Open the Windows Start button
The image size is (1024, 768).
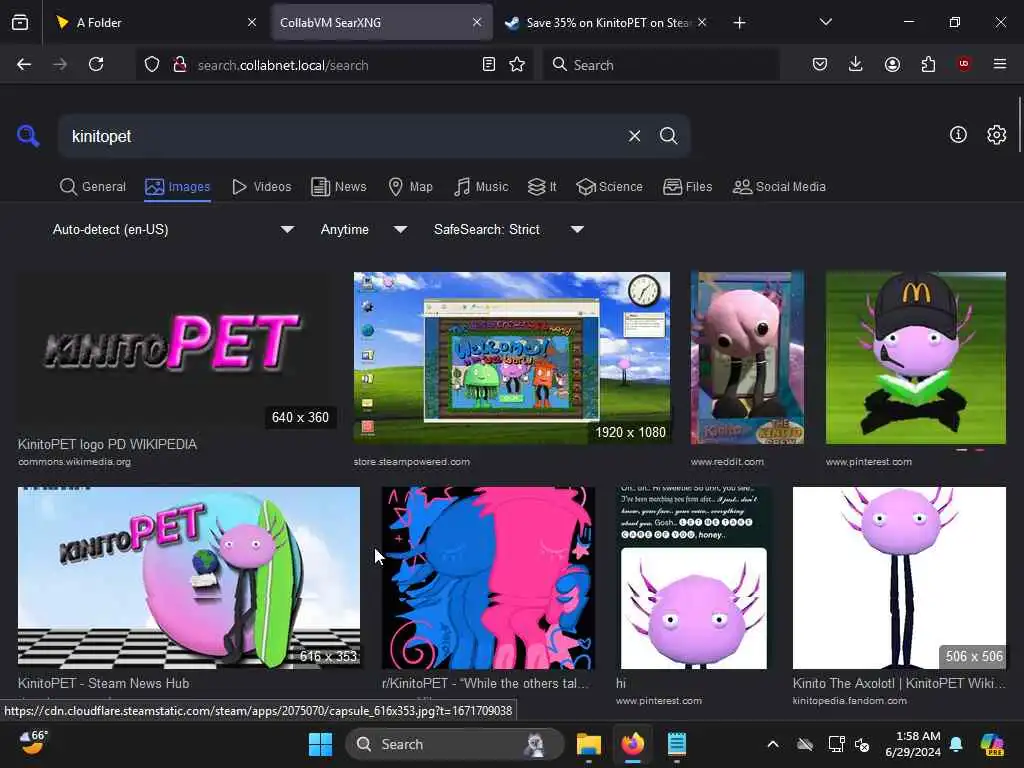(320, 744)
